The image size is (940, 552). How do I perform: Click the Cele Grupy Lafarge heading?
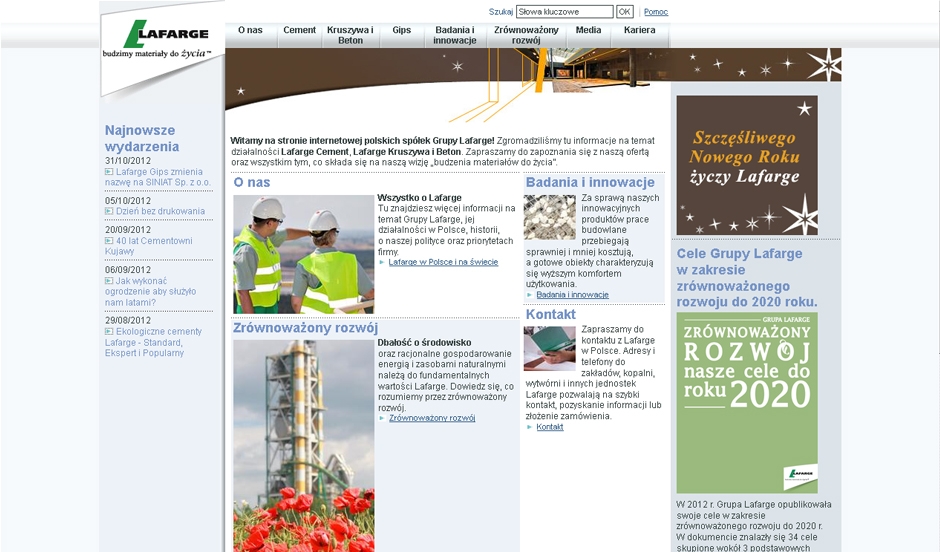click(747, 277)
